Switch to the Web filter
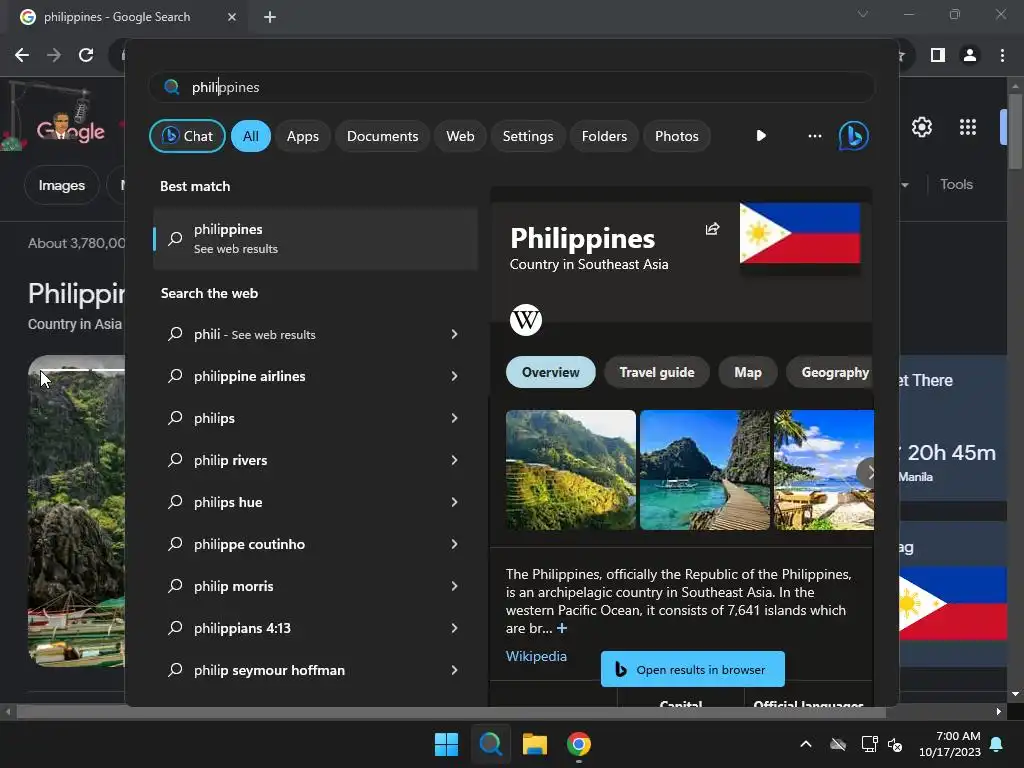This screenshot has height=768, width=1024. point(460,136)
